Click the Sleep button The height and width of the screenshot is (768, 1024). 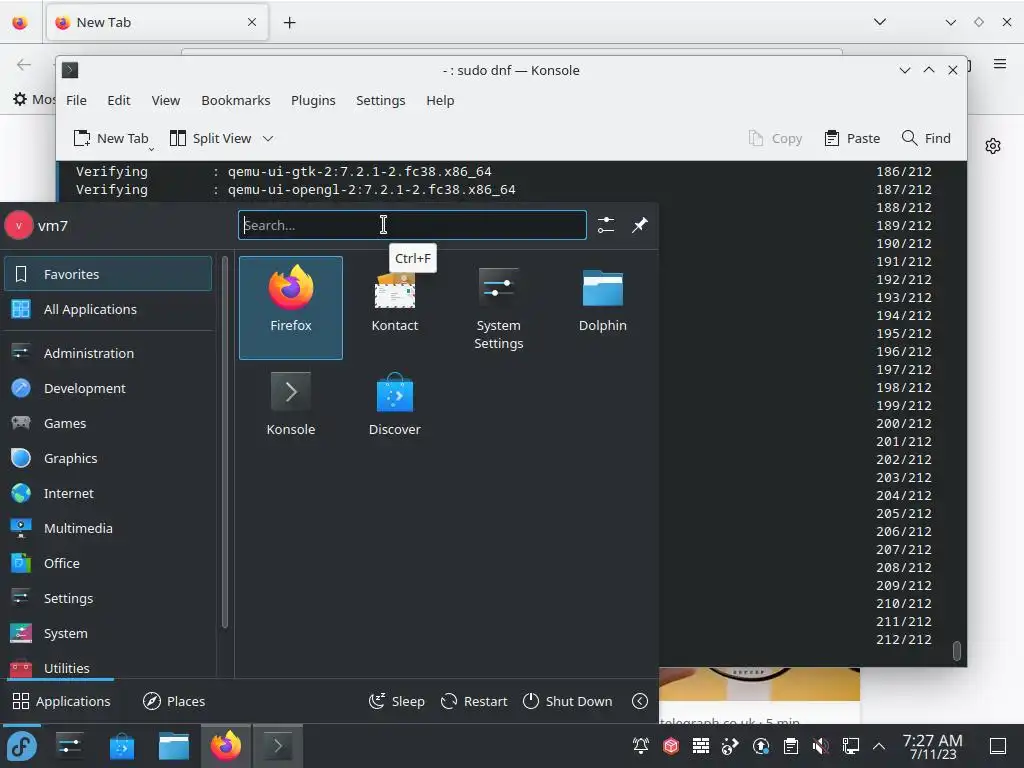[396, 701]
